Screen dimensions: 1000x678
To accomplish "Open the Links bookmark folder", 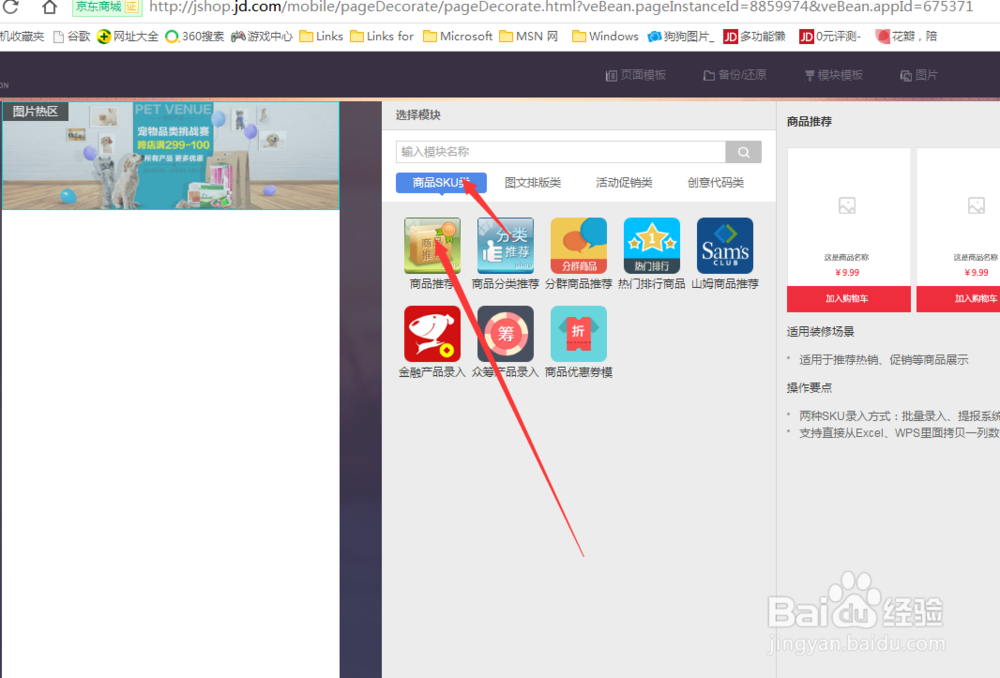I will 321,36.
